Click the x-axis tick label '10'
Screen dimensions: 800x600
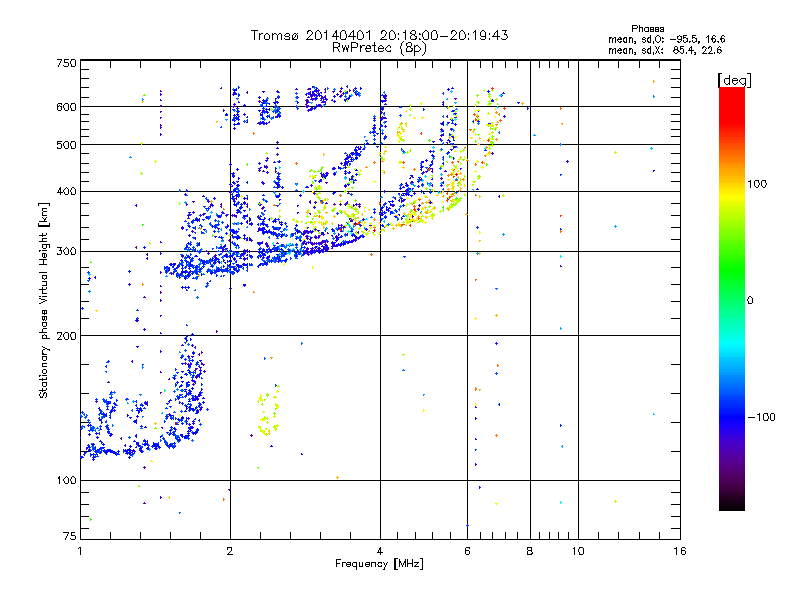tap(578, 551)
